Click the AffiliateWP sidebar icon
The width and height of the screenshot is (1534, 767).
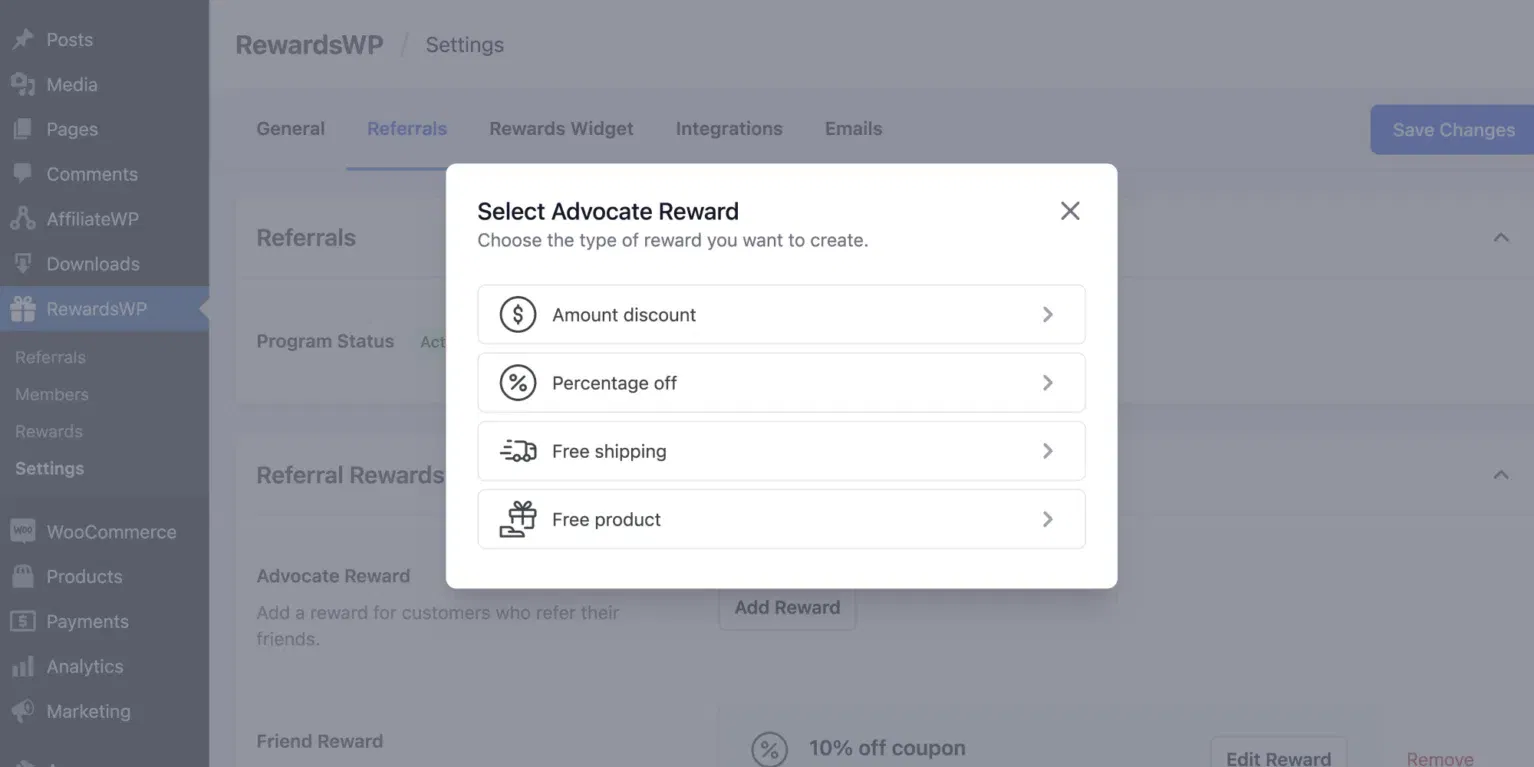tap(22, 219)
